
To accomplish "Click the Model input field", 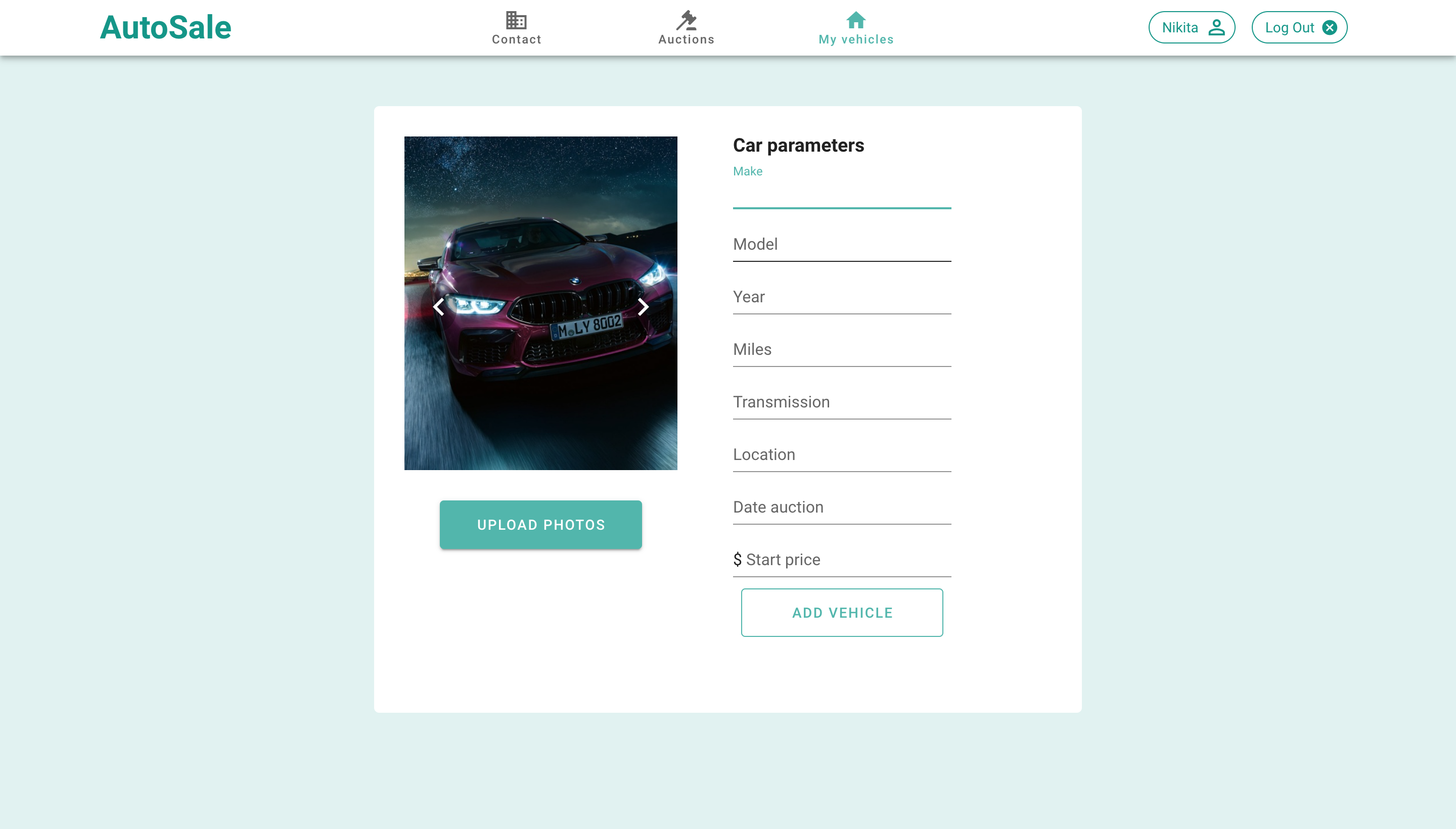I will click(x=841, y=245).
